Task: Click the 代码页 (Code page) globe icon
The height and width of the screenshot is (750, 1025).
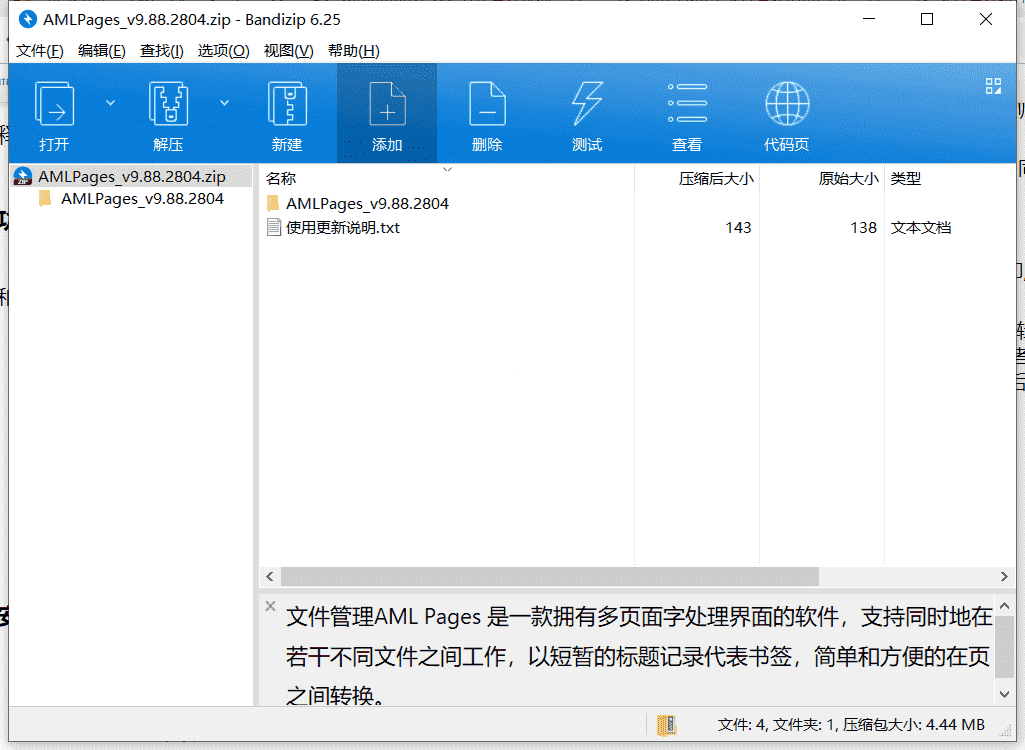Action: (x=787, y=103)
